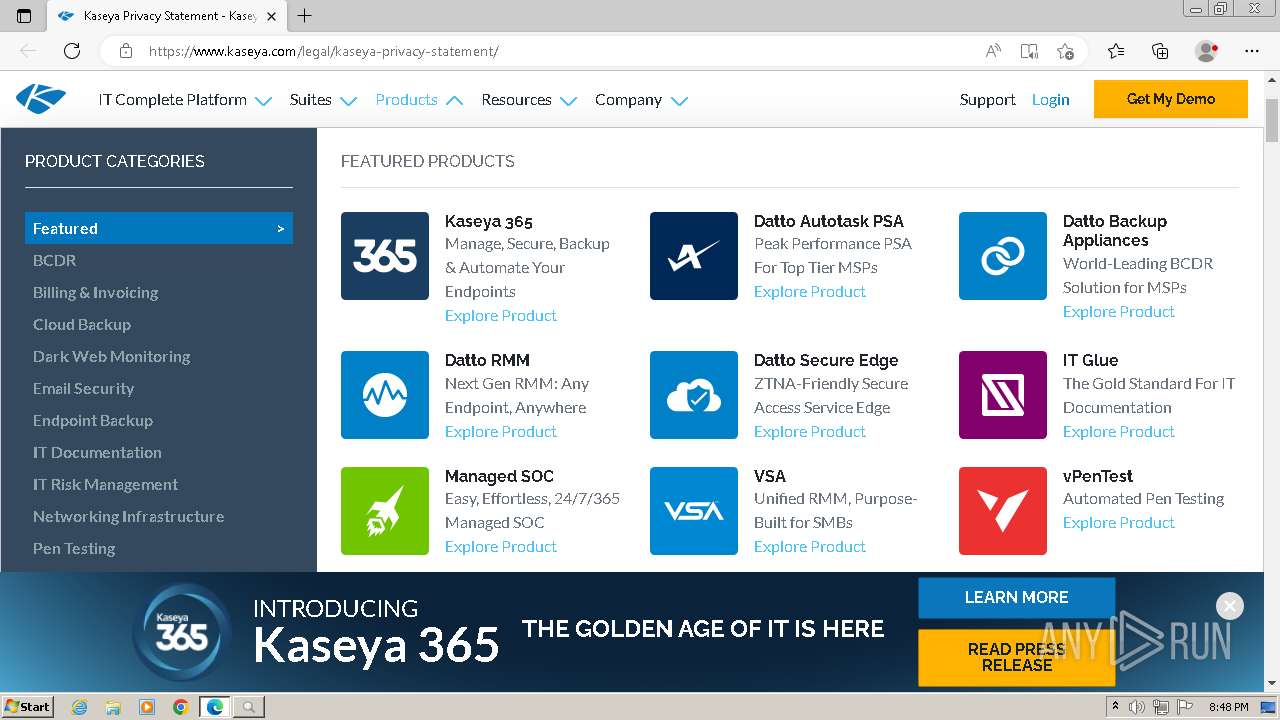Open the browser profile avatar
Screen dimensions: 1280x720
pyautogui.click(x=1207, y=51)
